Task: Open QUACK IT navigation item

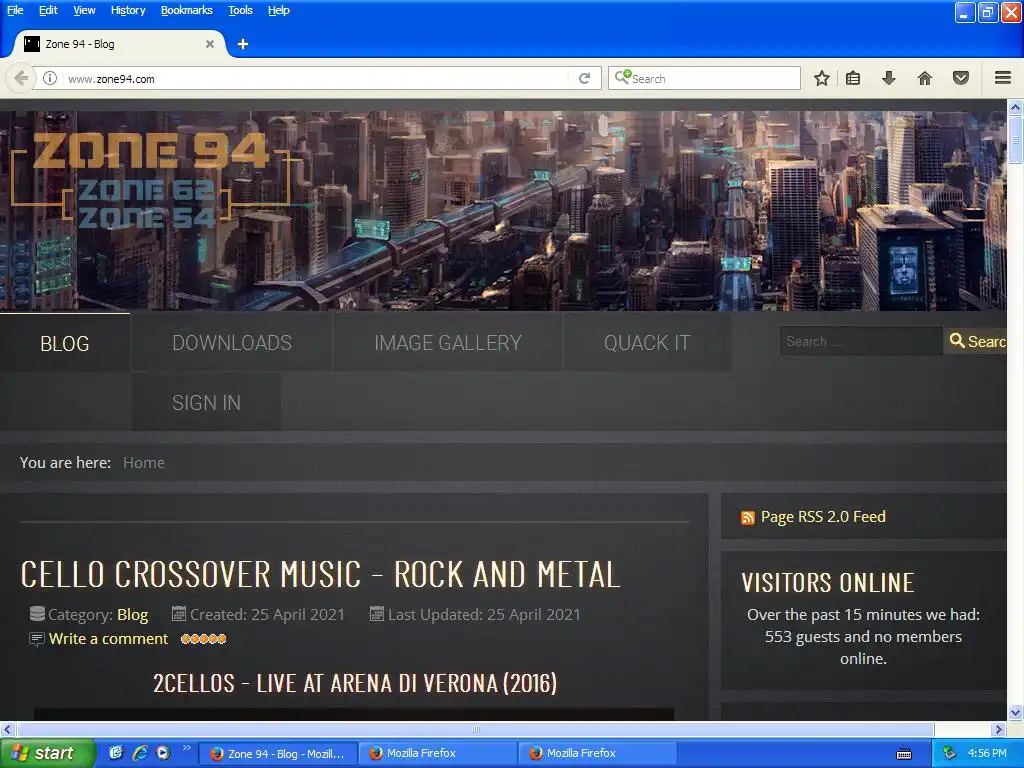Action: [647, 343]
